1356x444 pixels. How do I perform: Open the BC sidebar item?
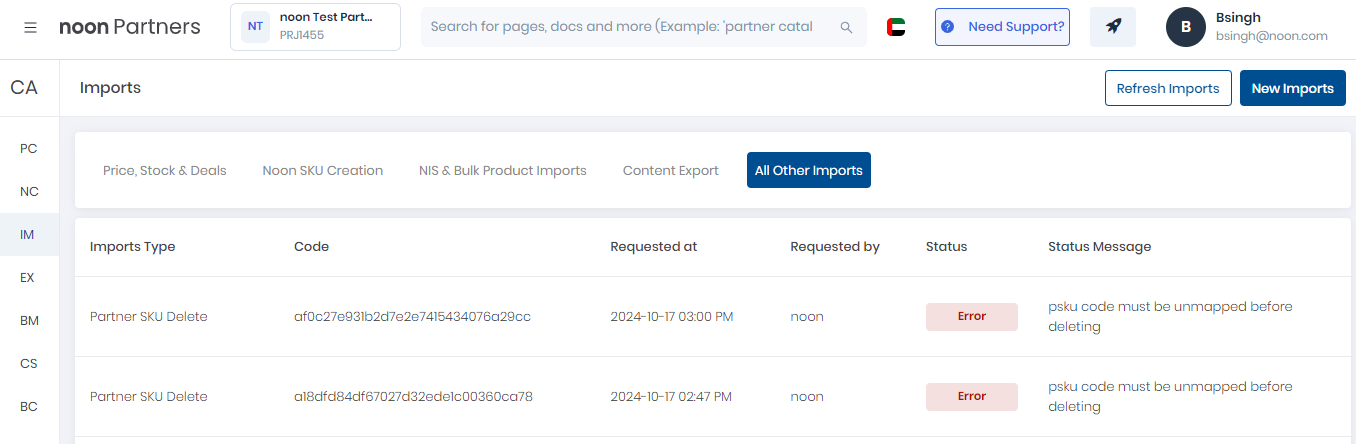click(29, 406)
